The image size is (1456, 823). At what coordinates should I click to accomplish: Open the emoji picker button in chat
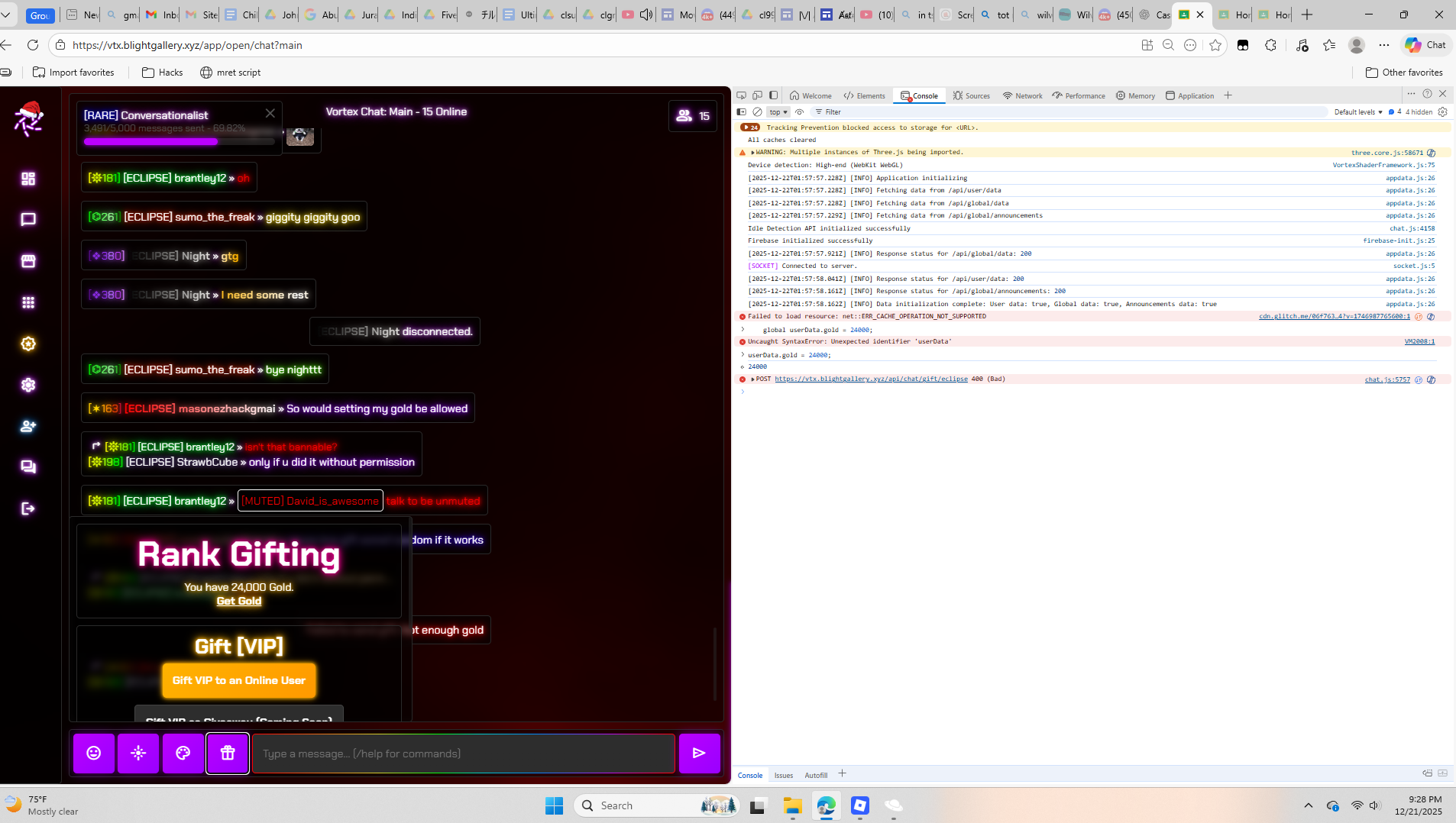pos(94,754)
